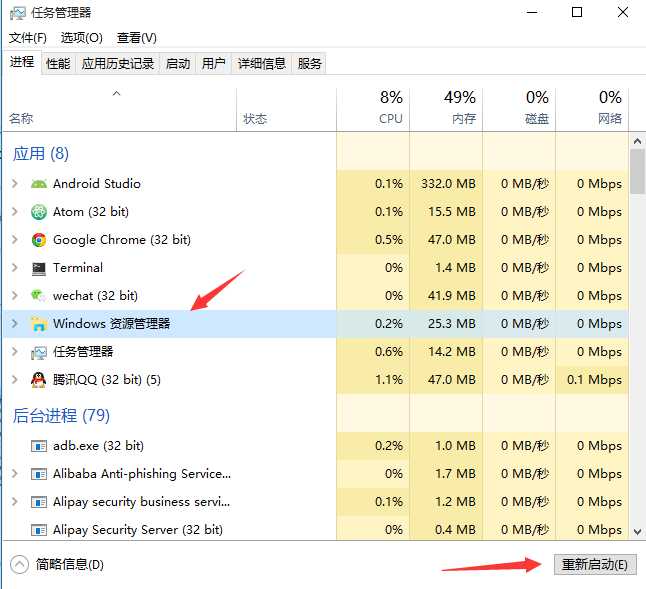Image resolution: width=646 pixels, height=589 pixels.
Task: Click 任务管理器's 0.6% CPU cell
Action: click(x=373, y=352)
